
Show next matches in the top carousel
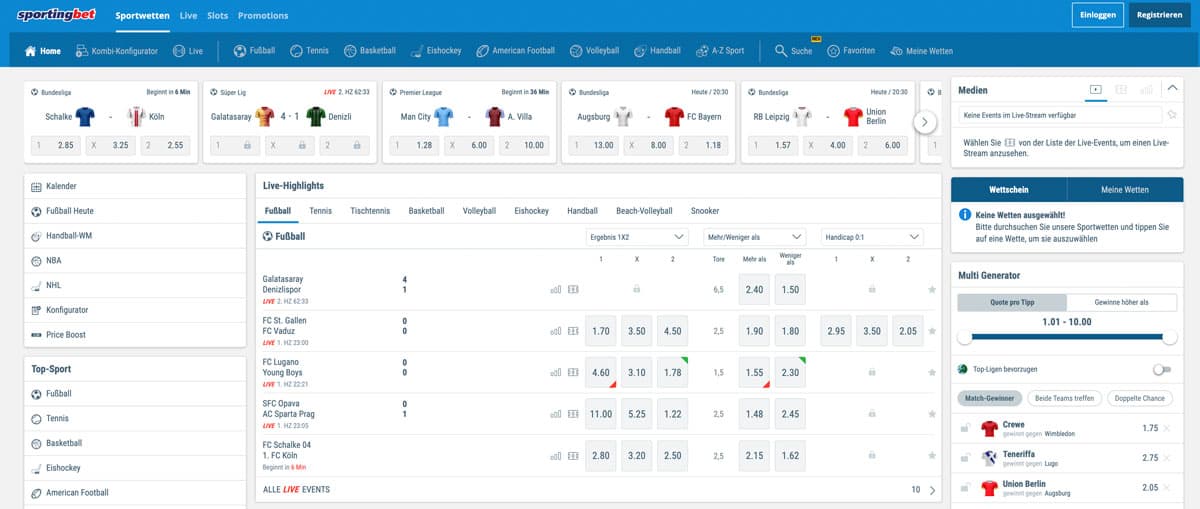[925, 122]
